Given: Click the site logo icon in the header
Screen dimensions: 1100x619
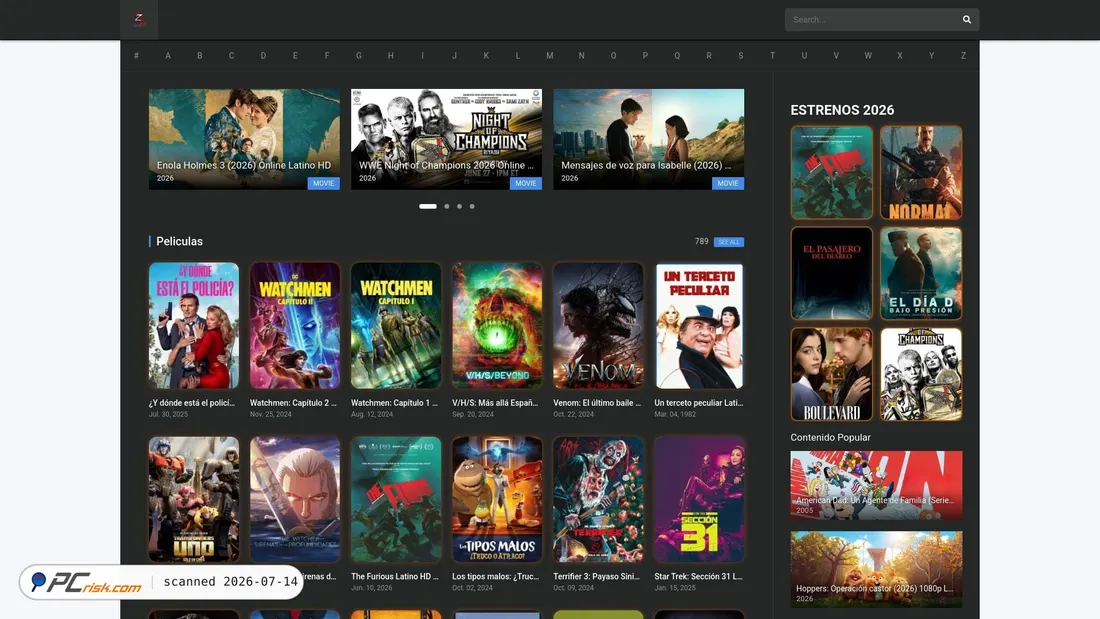Looking at the screenshot, I should coord(139,19).
